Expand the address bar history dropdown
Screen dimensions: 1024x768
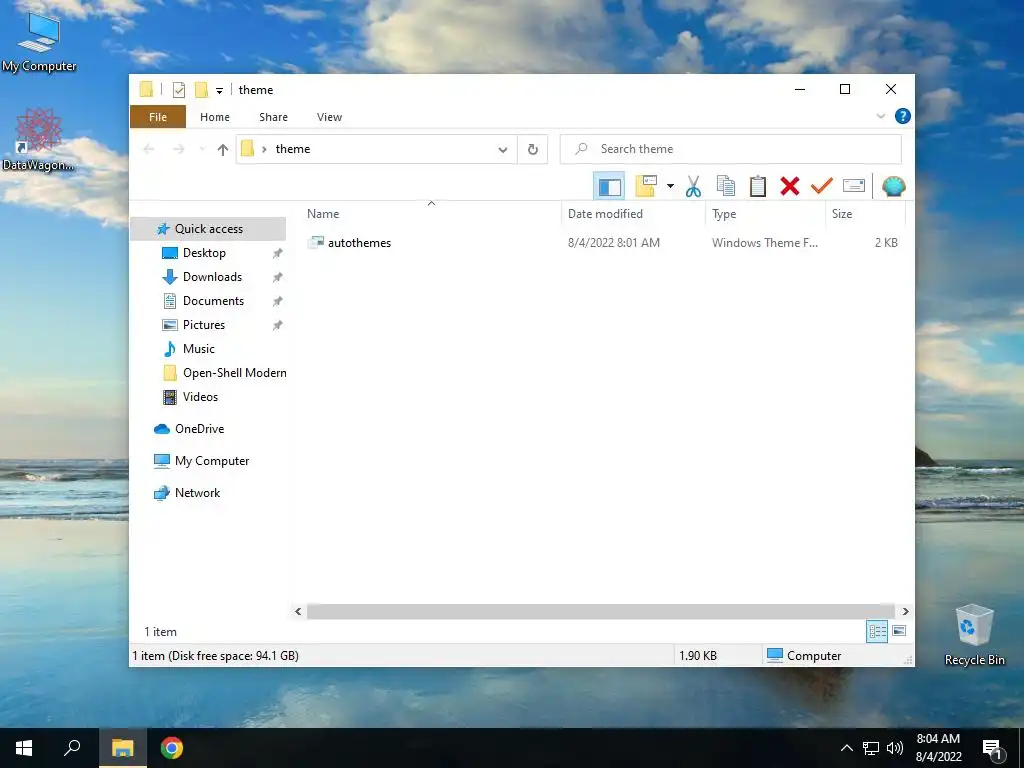pyautogui.click(x=503, y=150)
